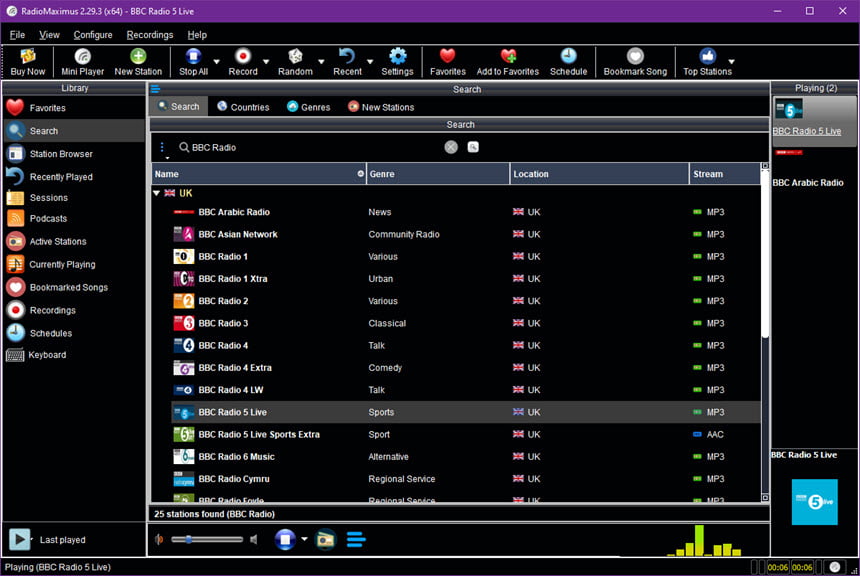The image size is (860, 576).
Task: Play a Random station
Action: click(x=295, y=62)
